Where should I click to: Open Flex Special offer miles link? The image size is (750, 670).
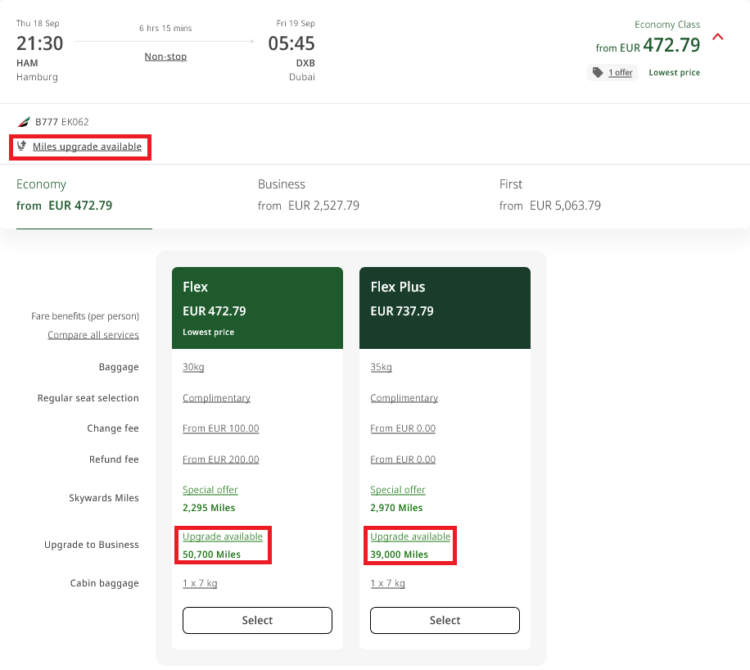pos(210,490)
